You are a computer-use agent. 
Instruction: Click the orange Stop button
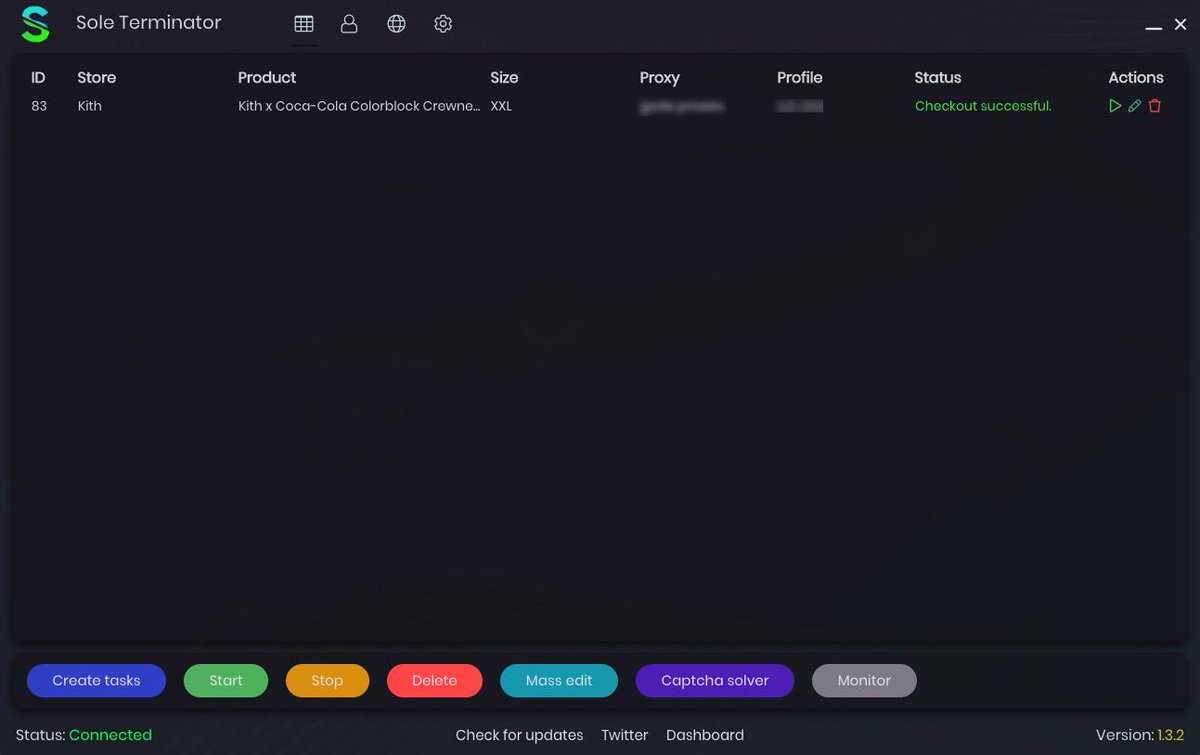click(327, 680)
